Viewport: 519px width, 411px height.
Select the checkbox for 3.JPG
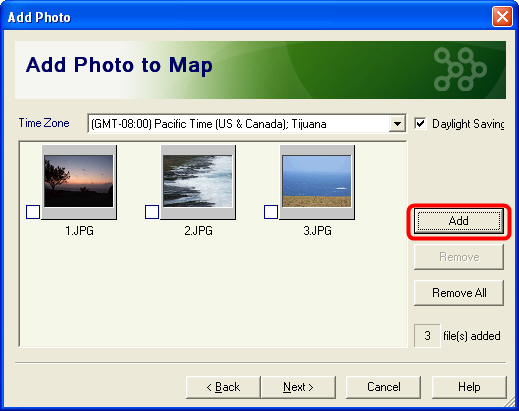271,212
